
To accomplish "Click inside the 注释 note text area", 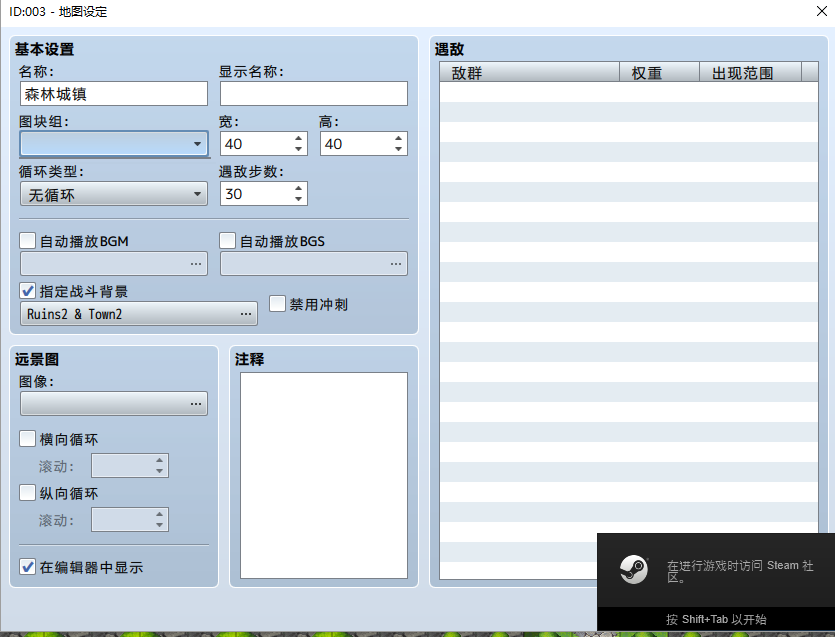I will pyautogui.click(x=324, y=475).
